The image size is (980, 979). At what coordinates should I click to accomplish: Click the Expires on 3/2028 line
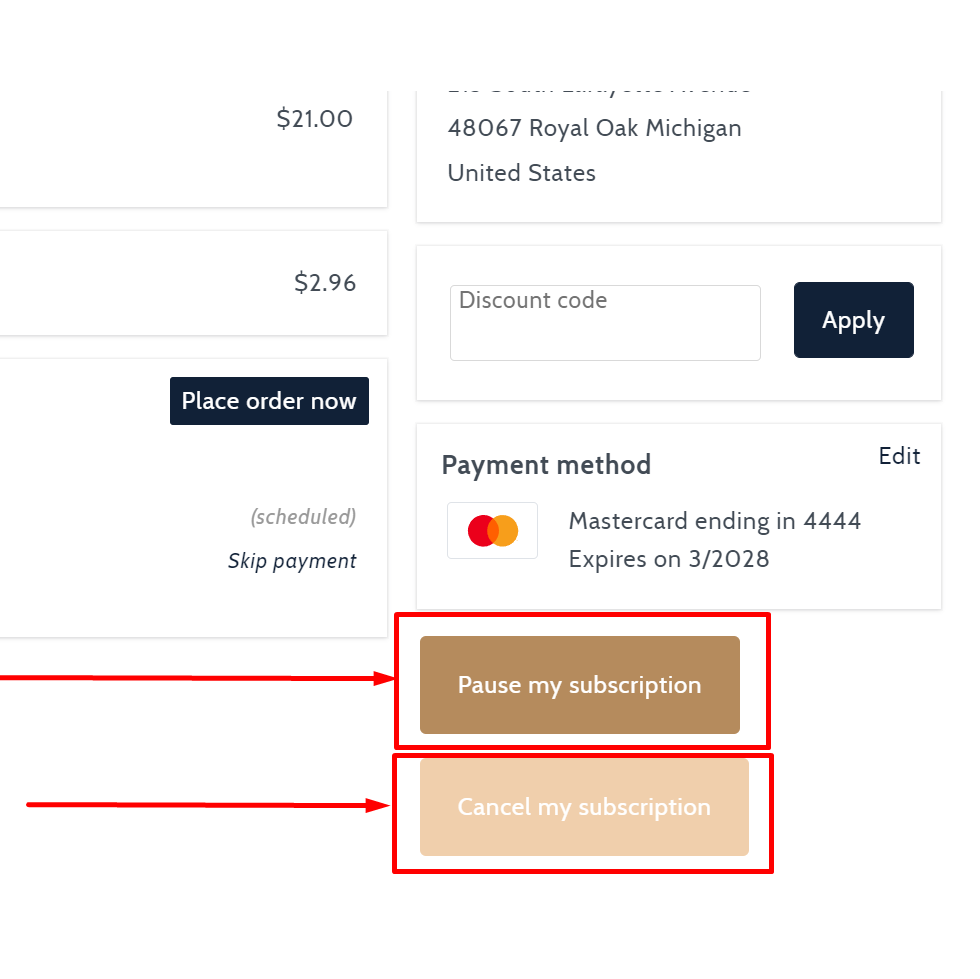coord(669,559)
